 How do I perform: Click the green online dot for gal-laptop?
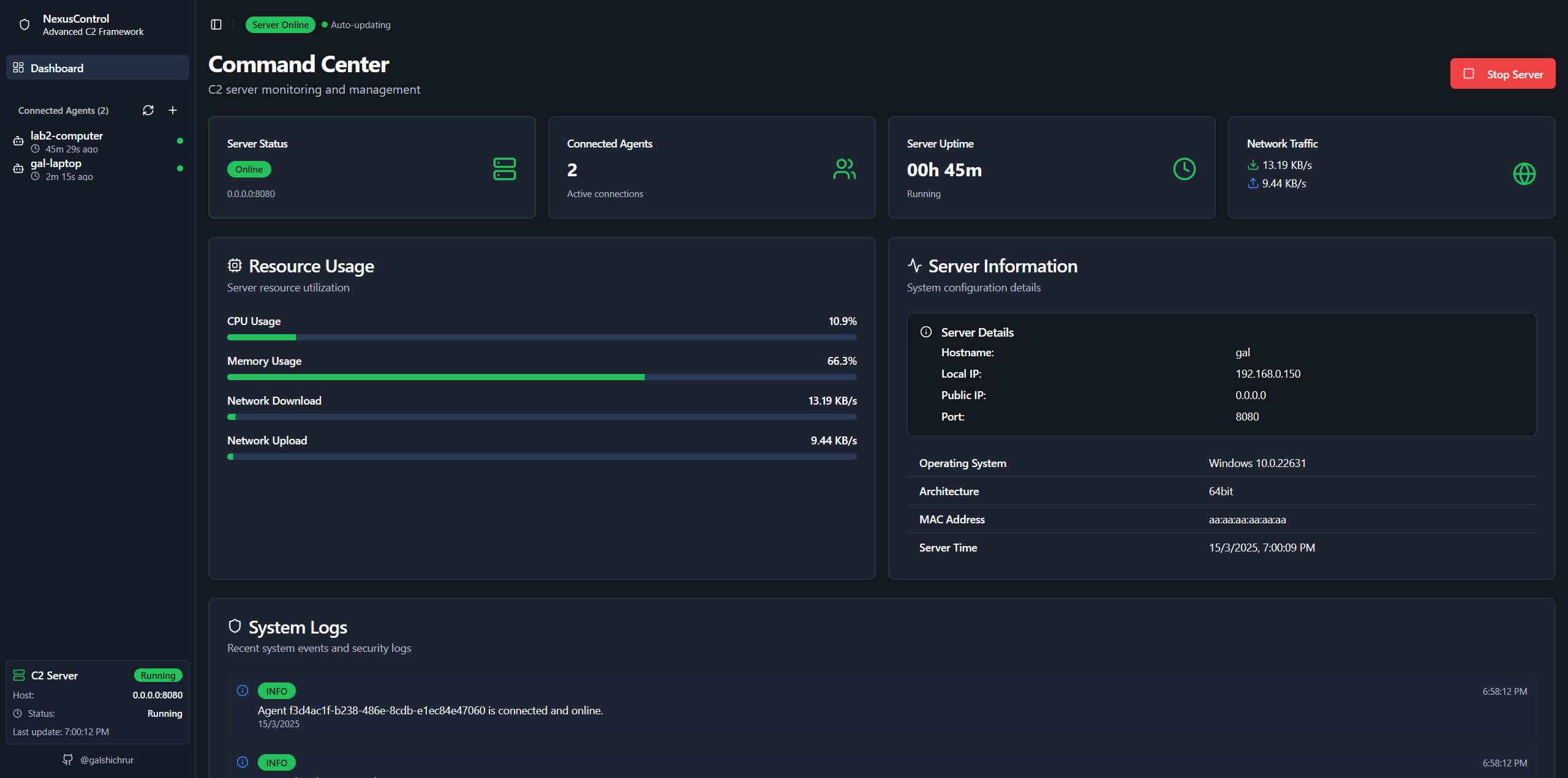(x=179, y=168)
